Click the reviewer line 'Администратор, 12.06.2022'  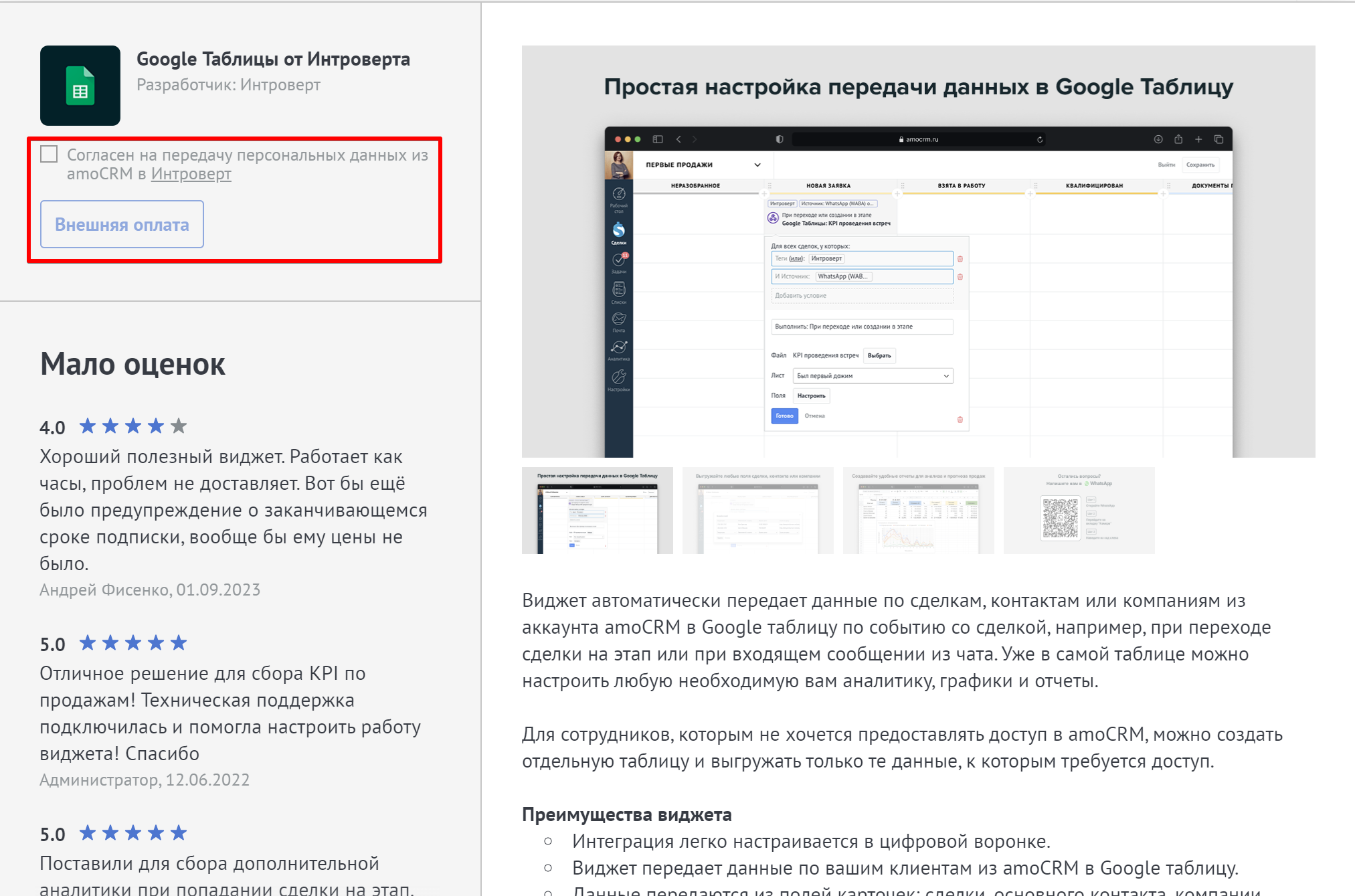coord(145,780)
